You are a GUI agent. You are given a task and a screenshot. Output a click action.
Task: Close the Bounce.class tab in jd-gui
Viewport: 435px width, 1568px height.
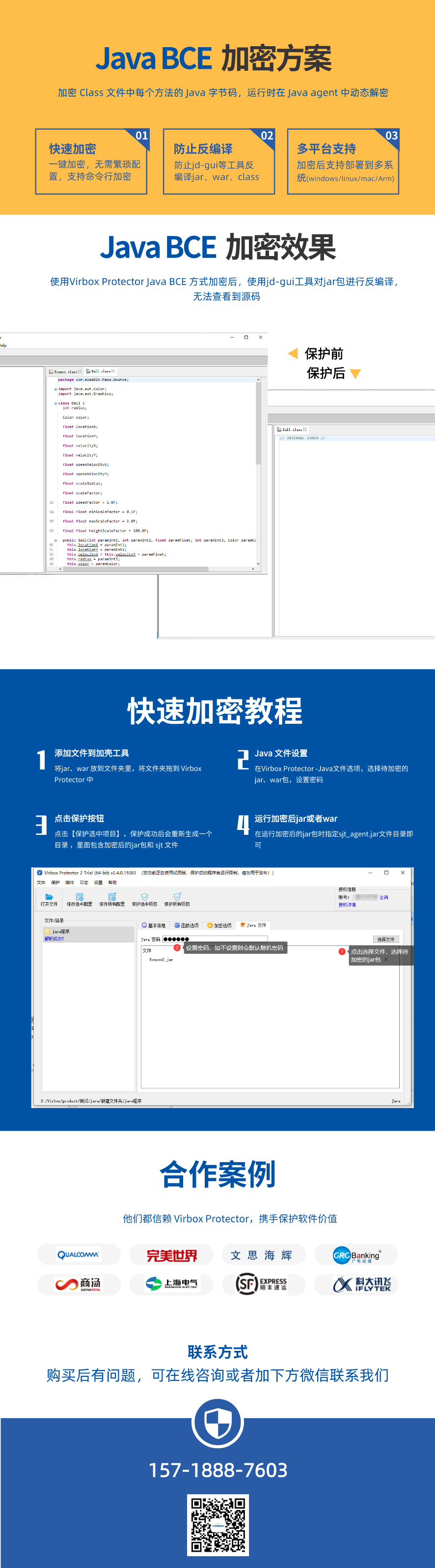(80, 371)
